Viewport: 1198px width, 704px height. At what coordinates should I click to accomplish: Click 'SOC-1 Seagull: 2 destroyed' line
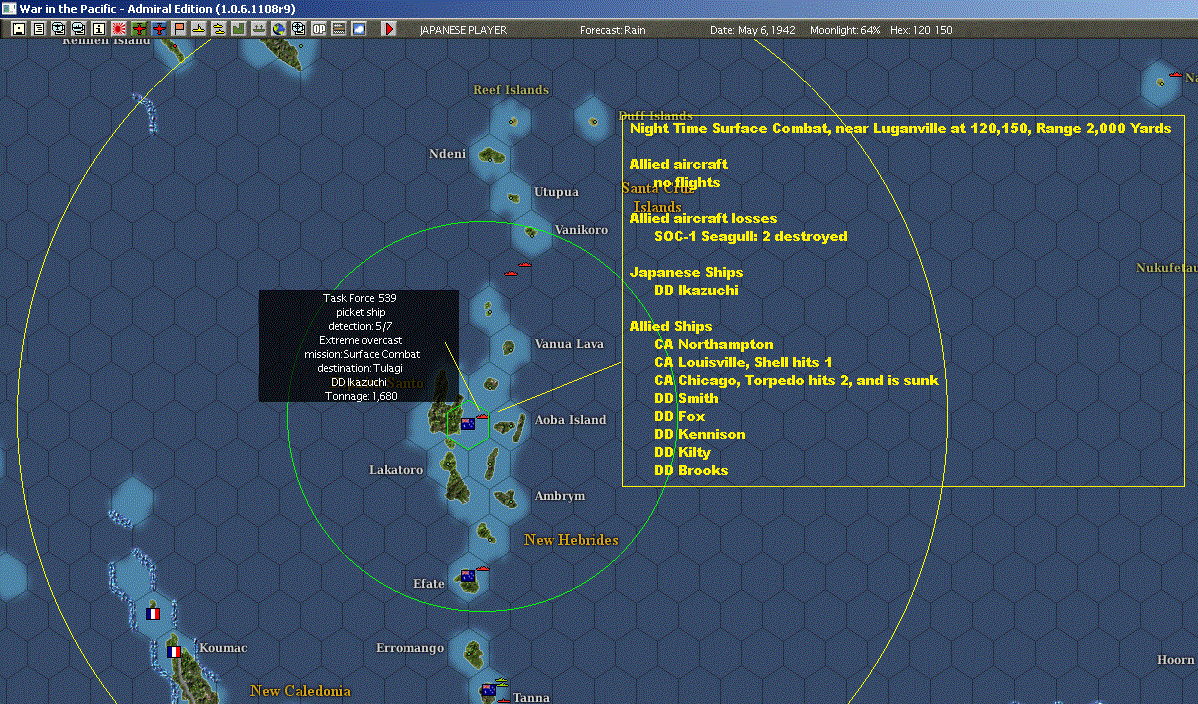coord(750,236)
